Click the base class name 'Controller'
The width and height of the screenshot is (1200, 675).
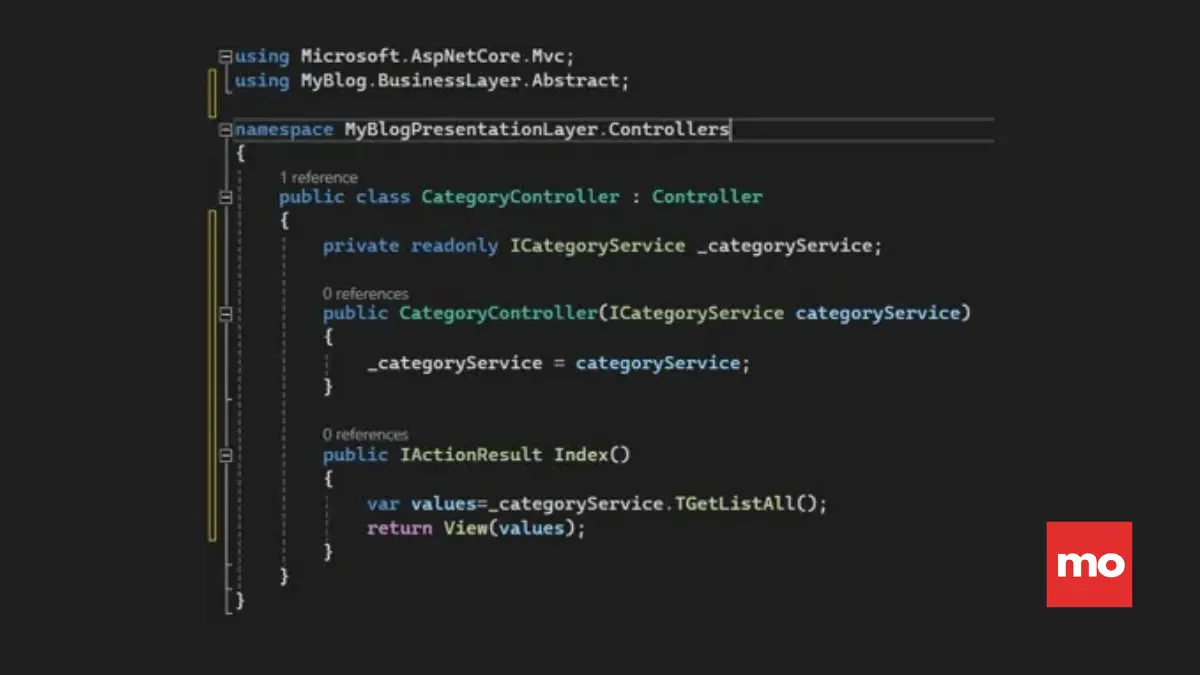point(707,197)
